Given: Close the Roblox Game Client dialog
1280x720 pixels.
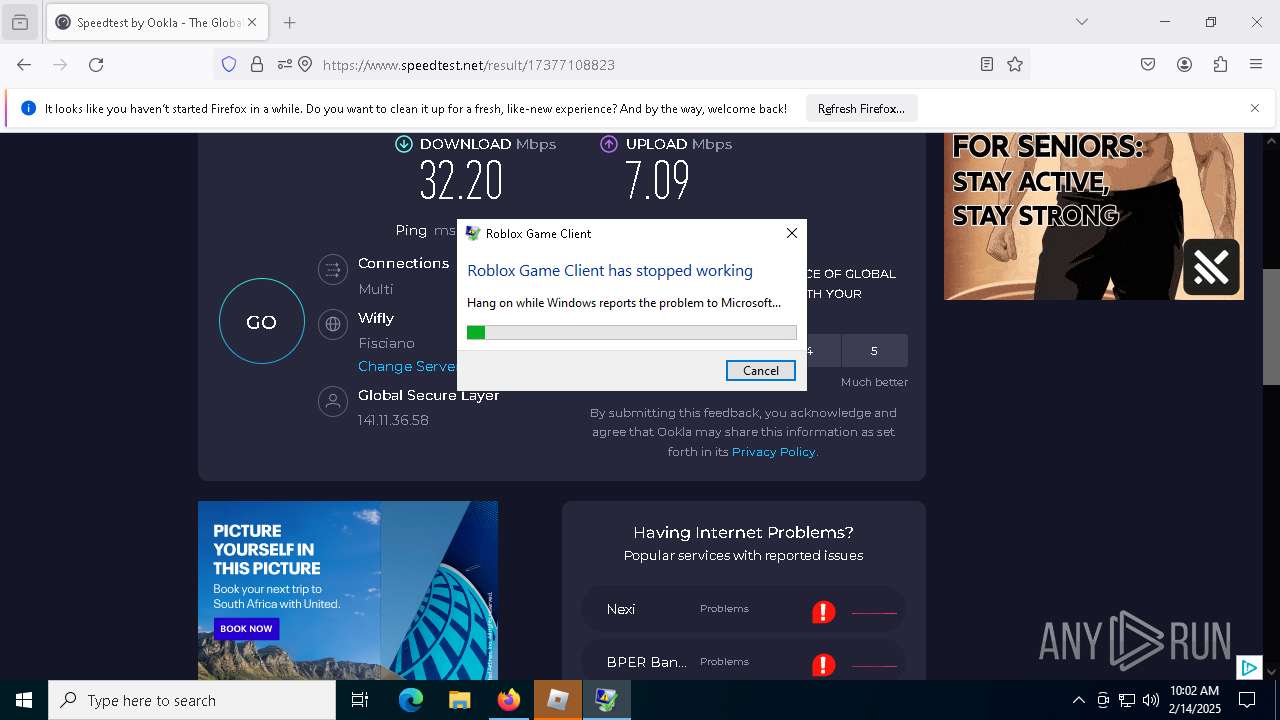Looking at the screenshot, I should pyautogui.click(x=791, y=233).
